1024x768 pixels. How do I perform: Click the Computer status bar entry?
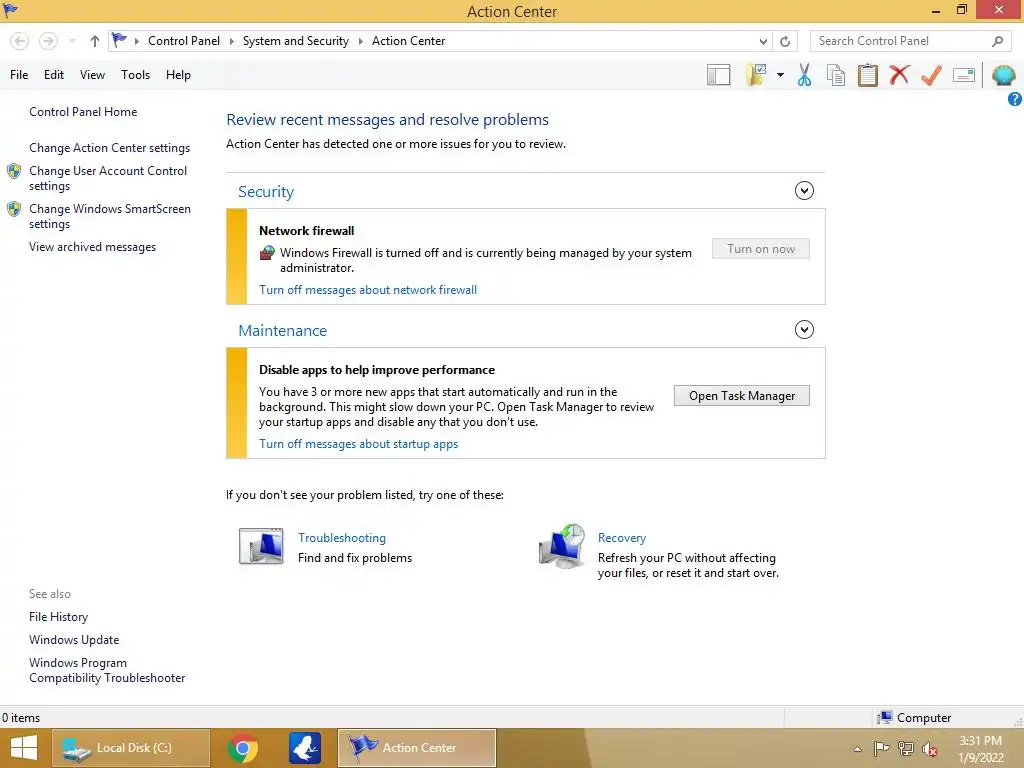point(914,718)
